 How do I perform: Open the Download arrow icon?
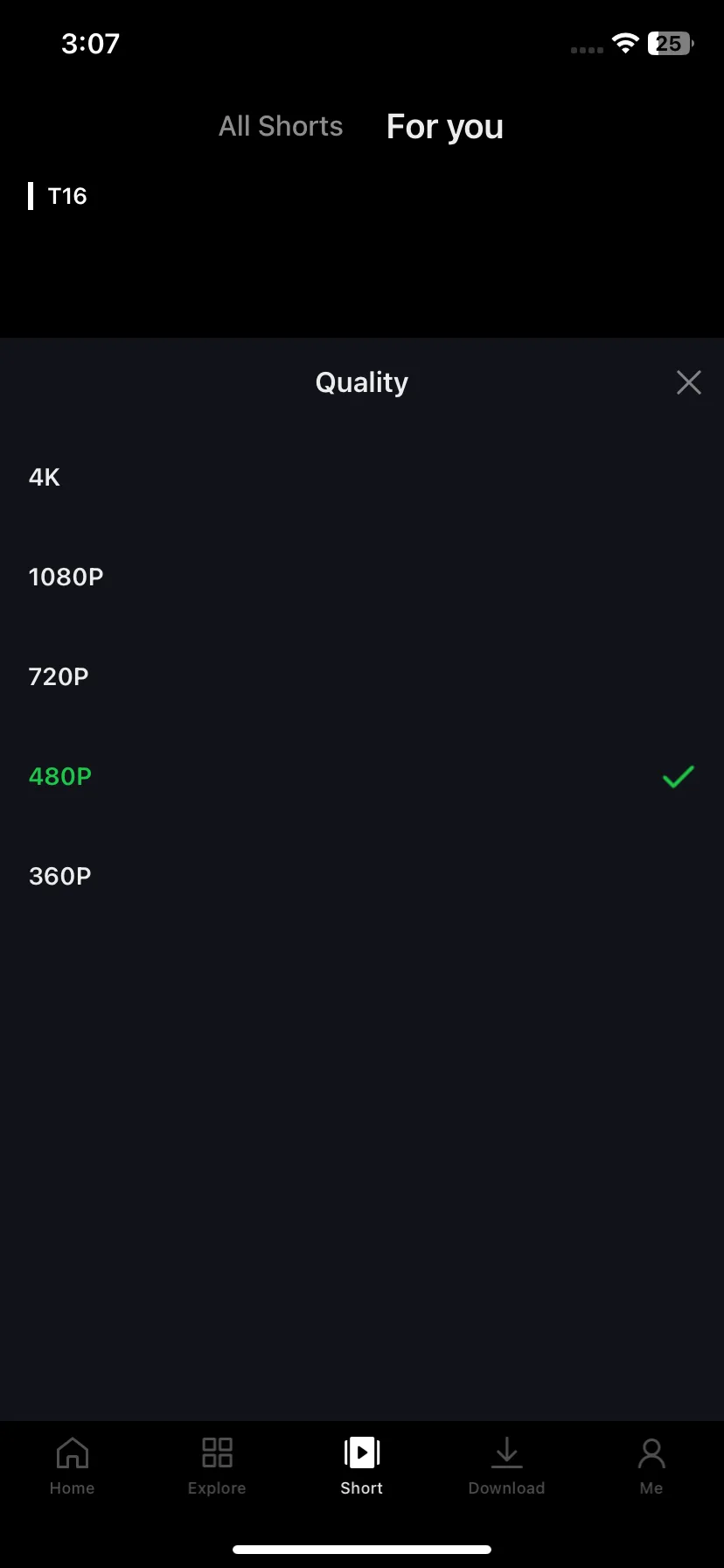506,1452
